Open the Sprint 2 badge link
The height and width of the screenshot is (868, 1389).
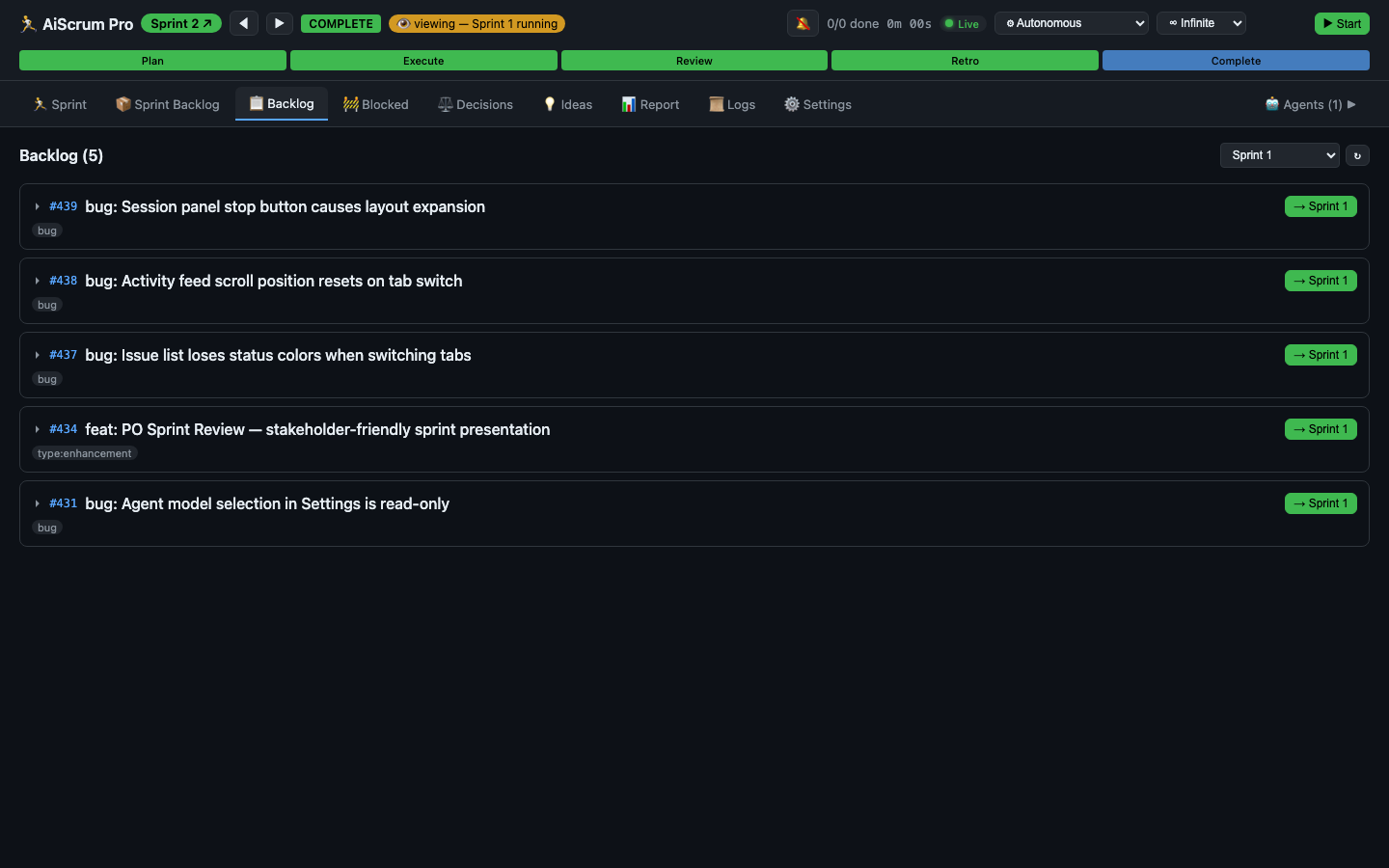coord(180,23)
